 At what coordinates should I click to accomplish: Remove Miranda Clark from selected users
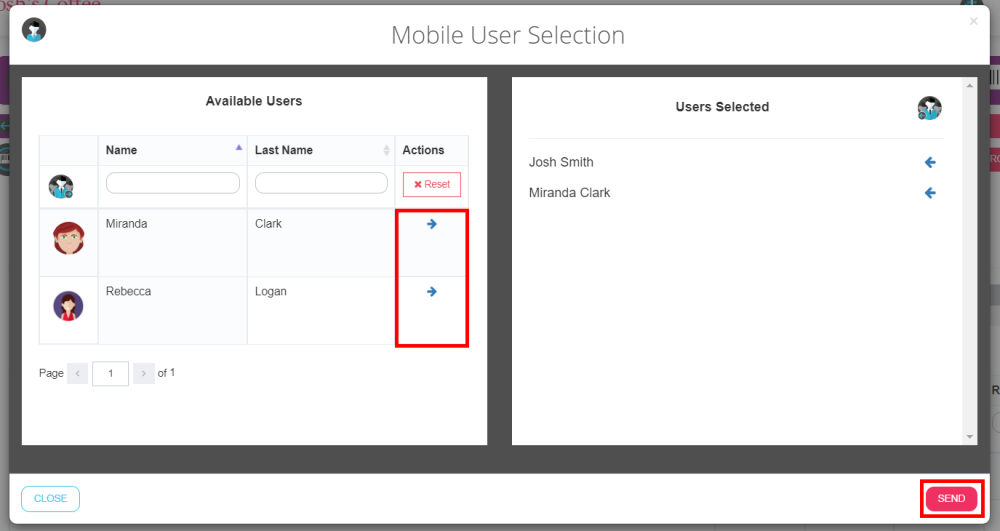pyautogui.click(x=930, y=193)
